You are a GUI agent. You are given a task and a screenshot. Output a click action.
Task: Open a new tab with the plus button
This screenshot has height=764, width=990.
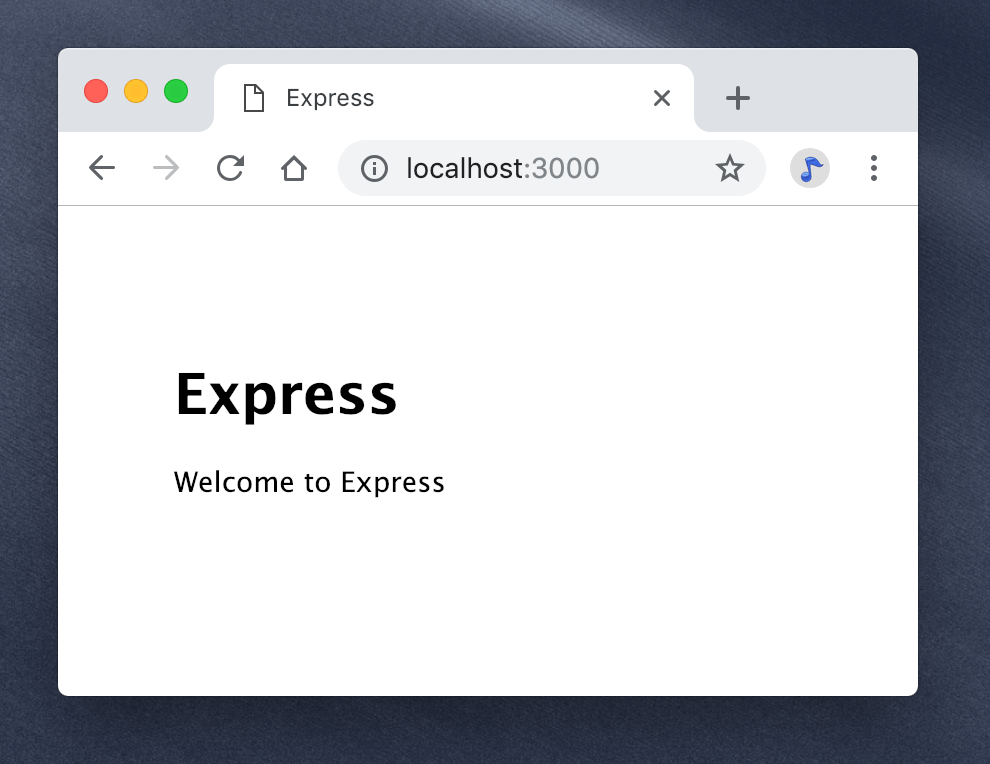point(737,97)
